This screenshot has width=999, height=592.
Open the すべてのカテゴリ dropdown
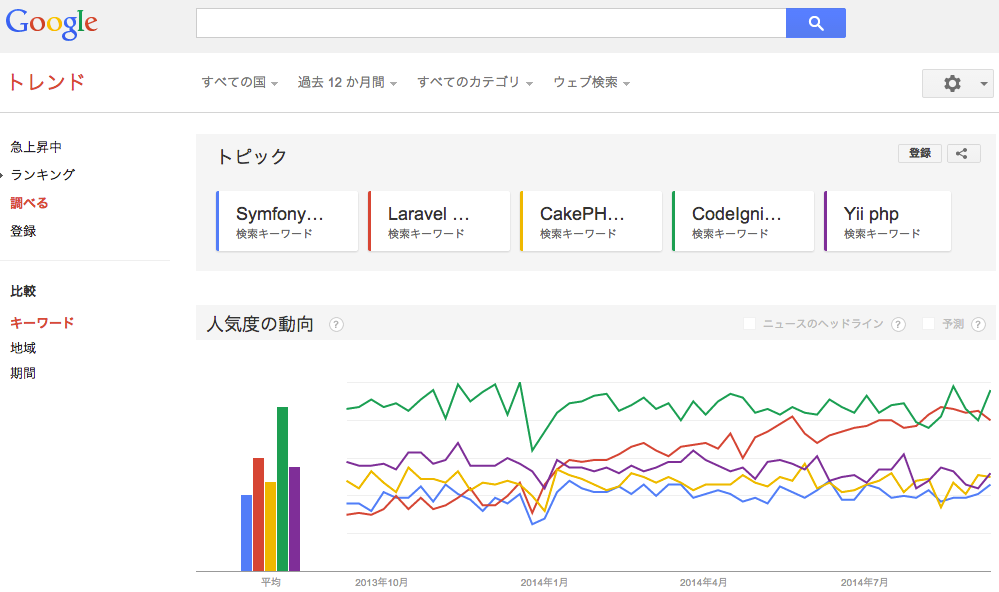[x=475, y=82]
